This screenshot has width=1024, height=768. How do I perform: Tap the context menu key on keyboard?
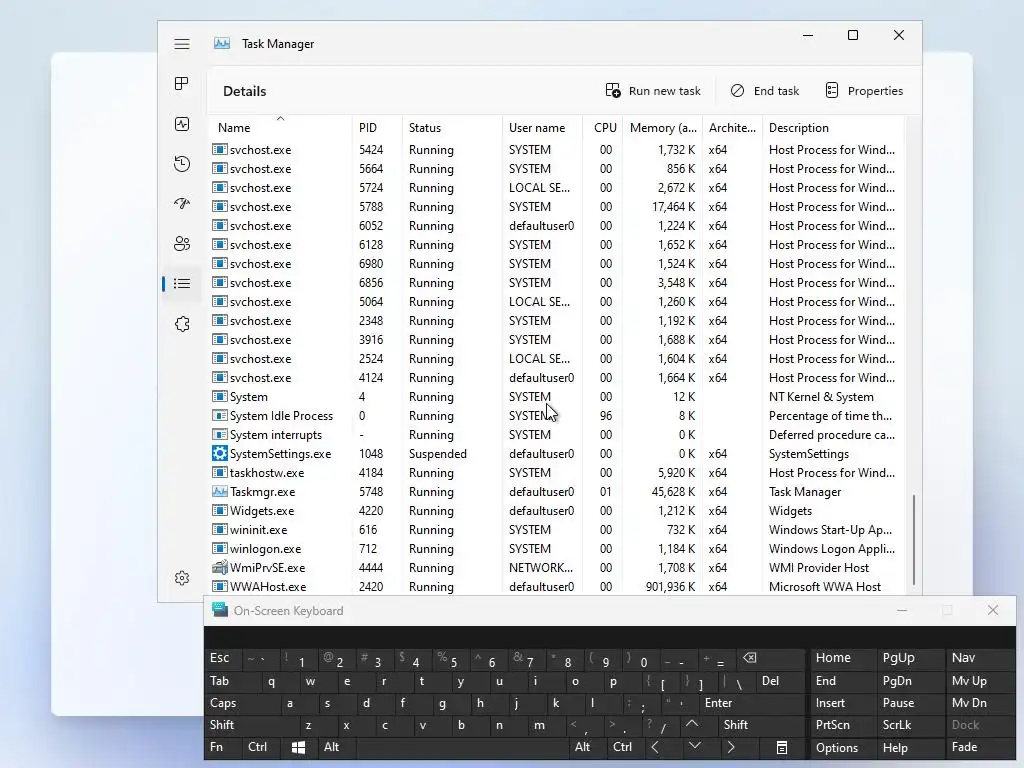pyautogui.click(x=782, y=747)
